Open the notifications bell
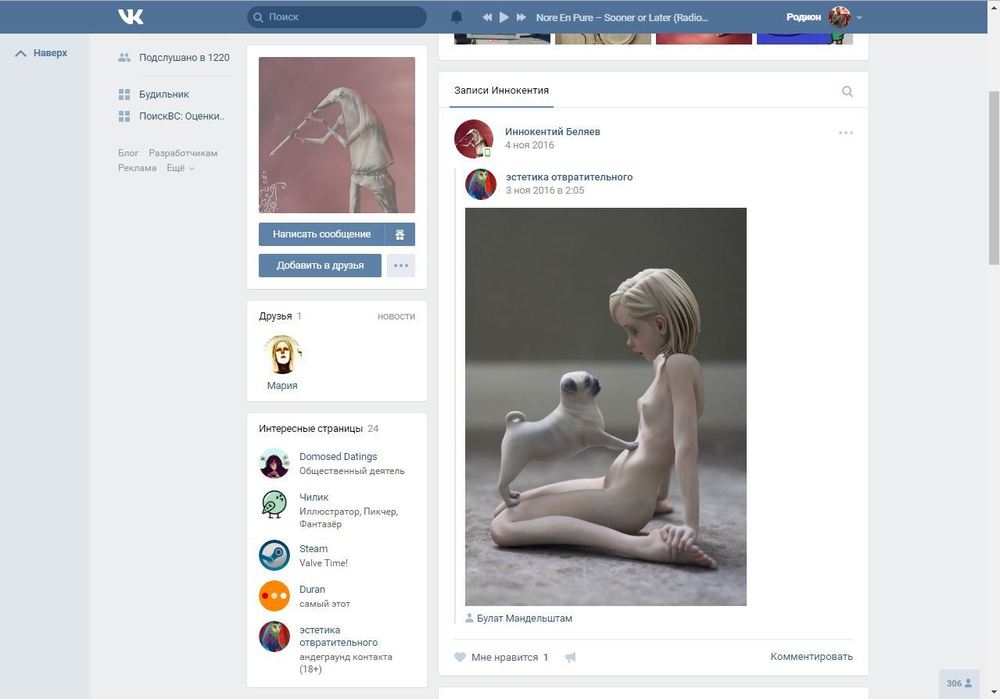This screenshot has width=1000, height=699. 457,17
